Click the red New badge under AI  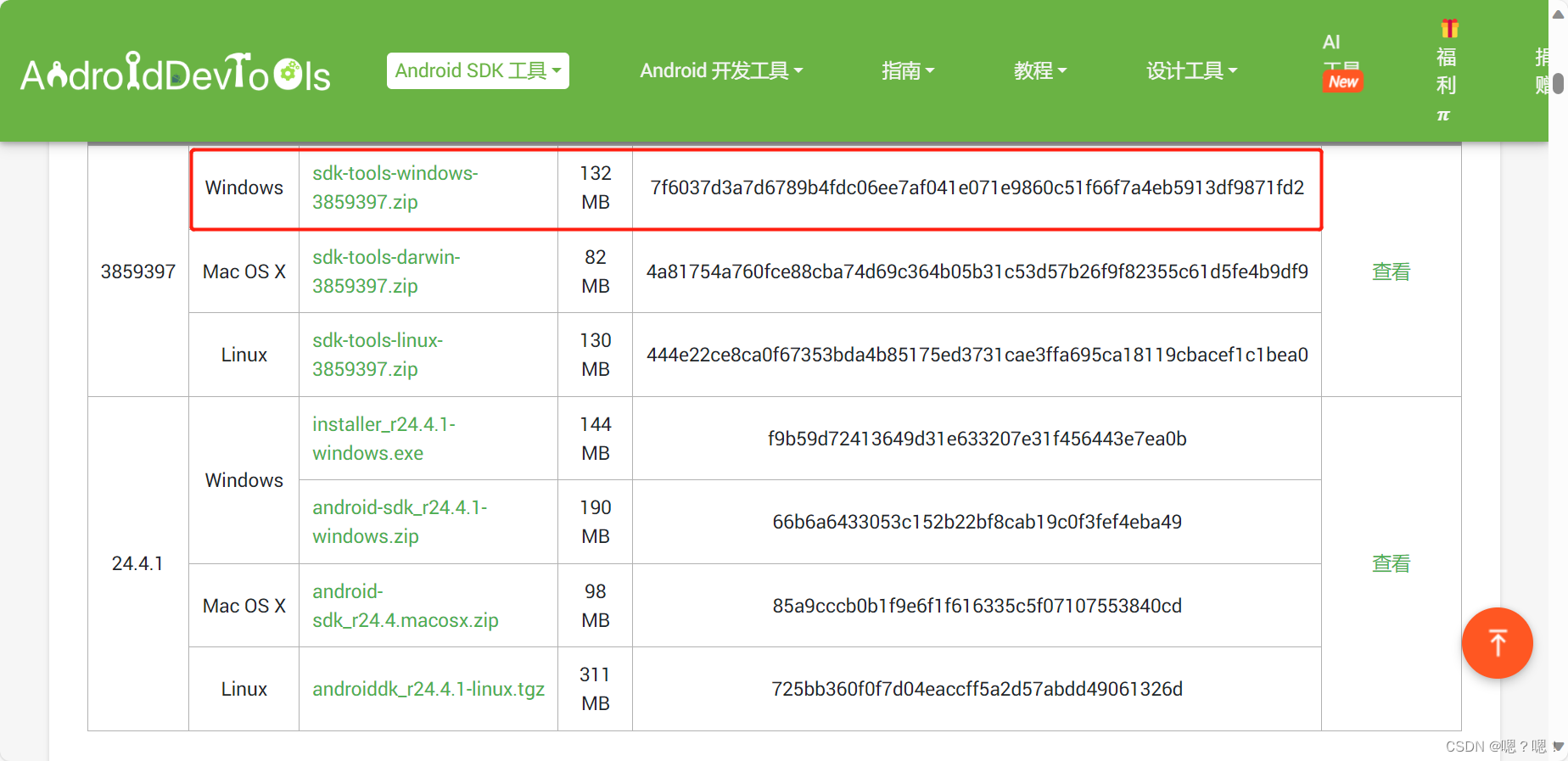(x=1342, y=82)
